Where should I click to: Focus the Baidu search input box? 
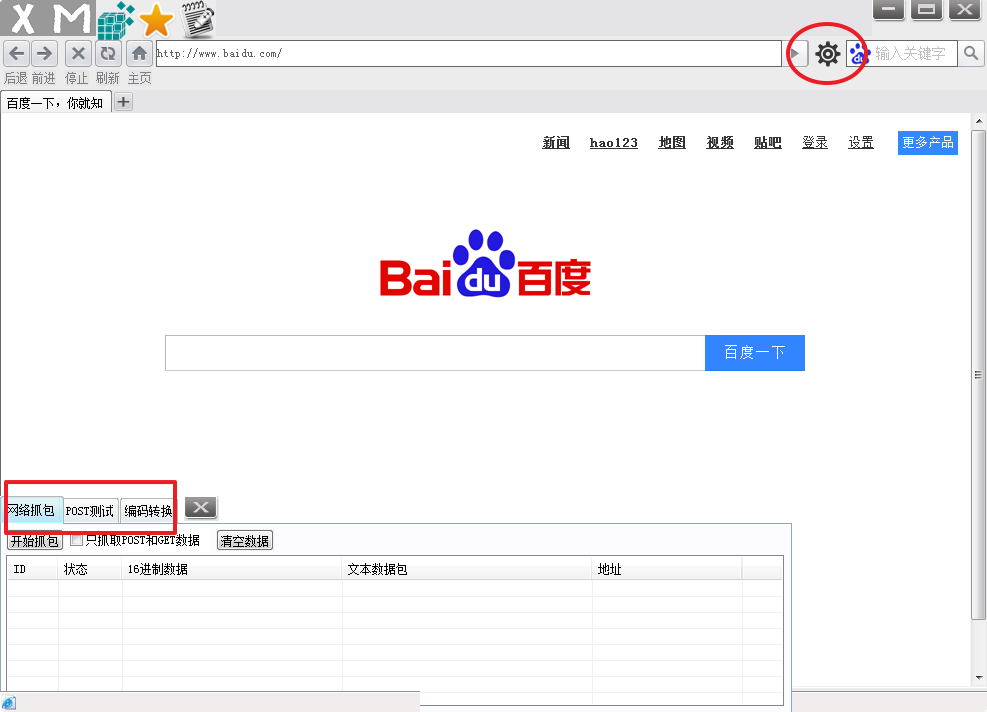(435, 353)
